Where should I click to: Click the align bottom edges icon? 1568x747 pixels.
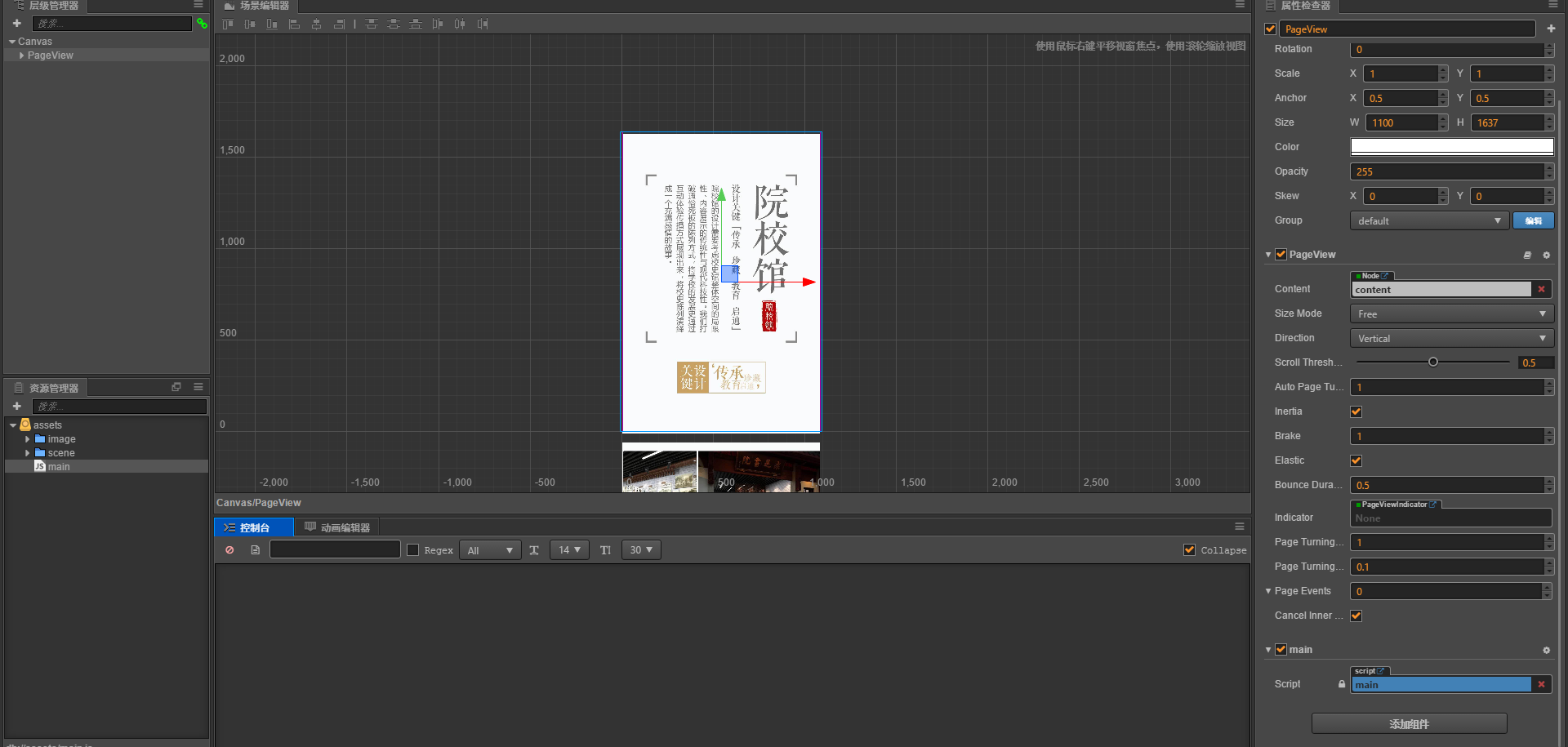(272, 24)
